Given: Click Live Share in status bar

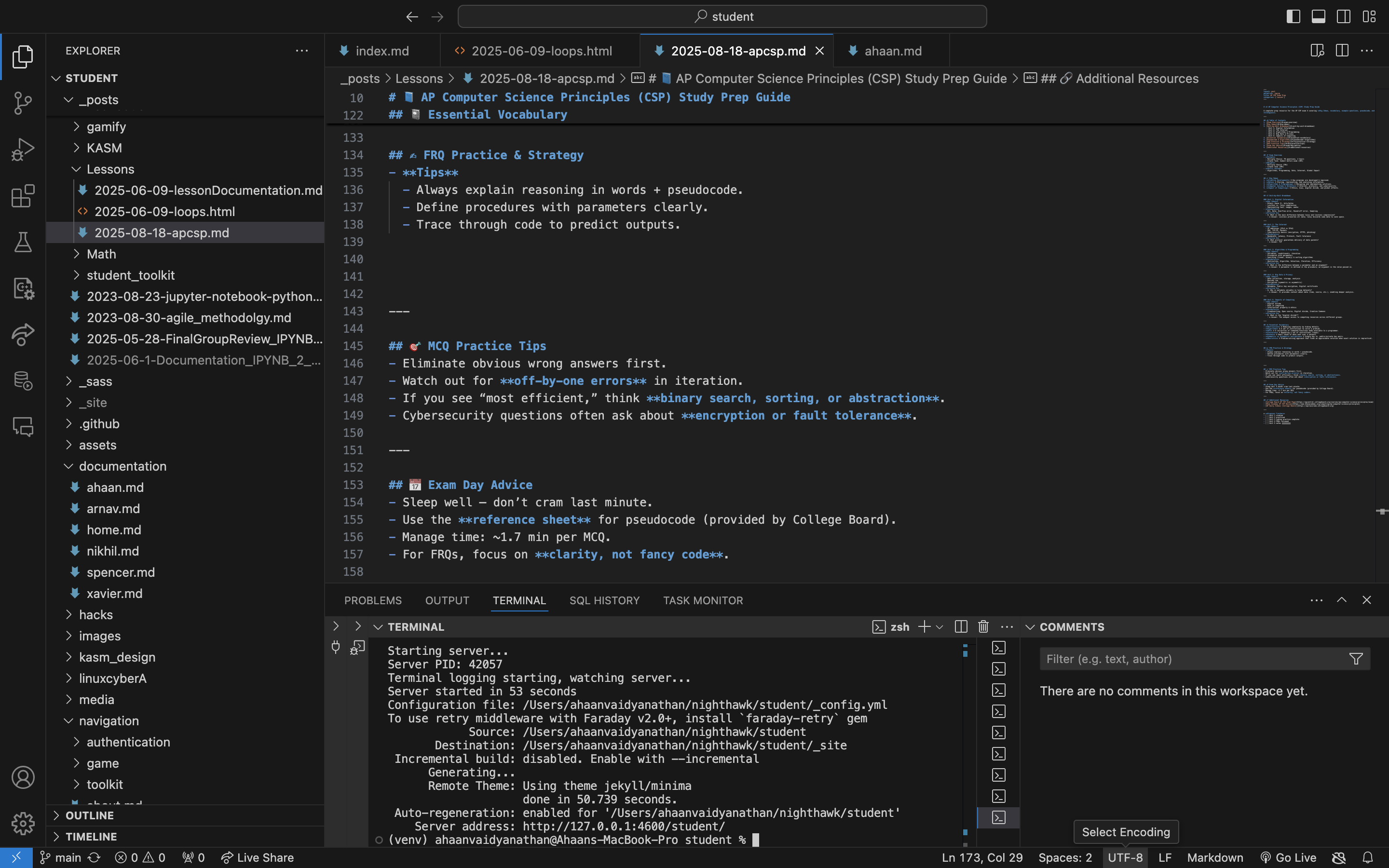Looking at the screenshot, I should 258,858.
